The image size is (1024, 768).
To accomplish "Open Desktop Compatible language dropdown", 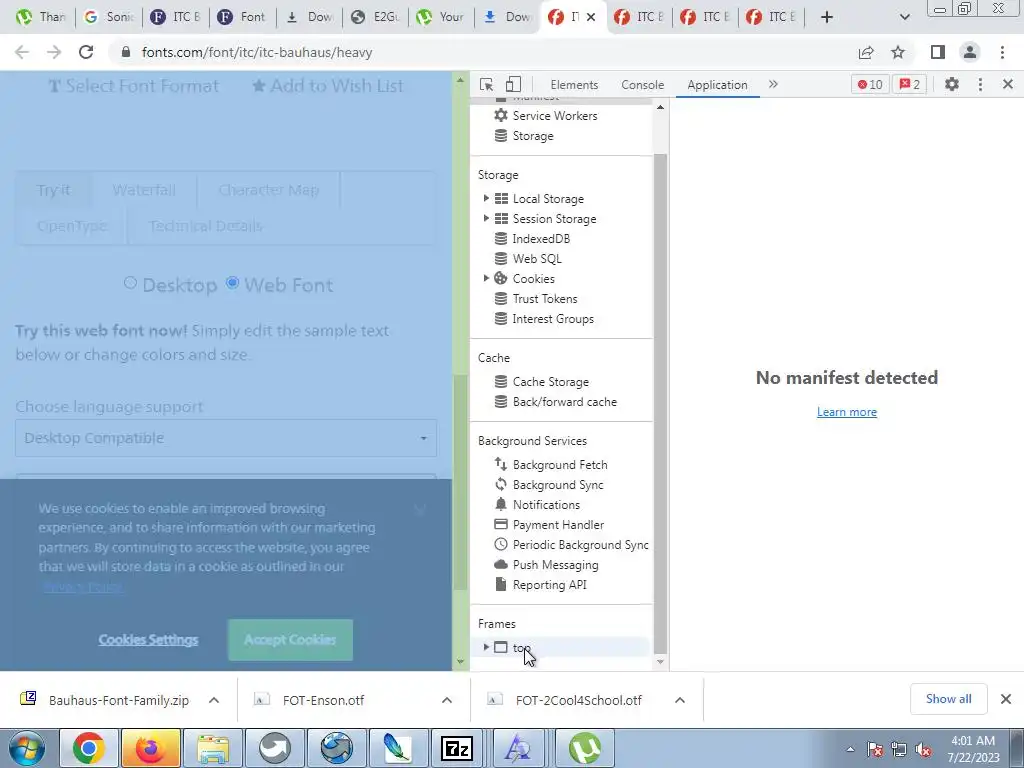I will [x=226, y=438].
